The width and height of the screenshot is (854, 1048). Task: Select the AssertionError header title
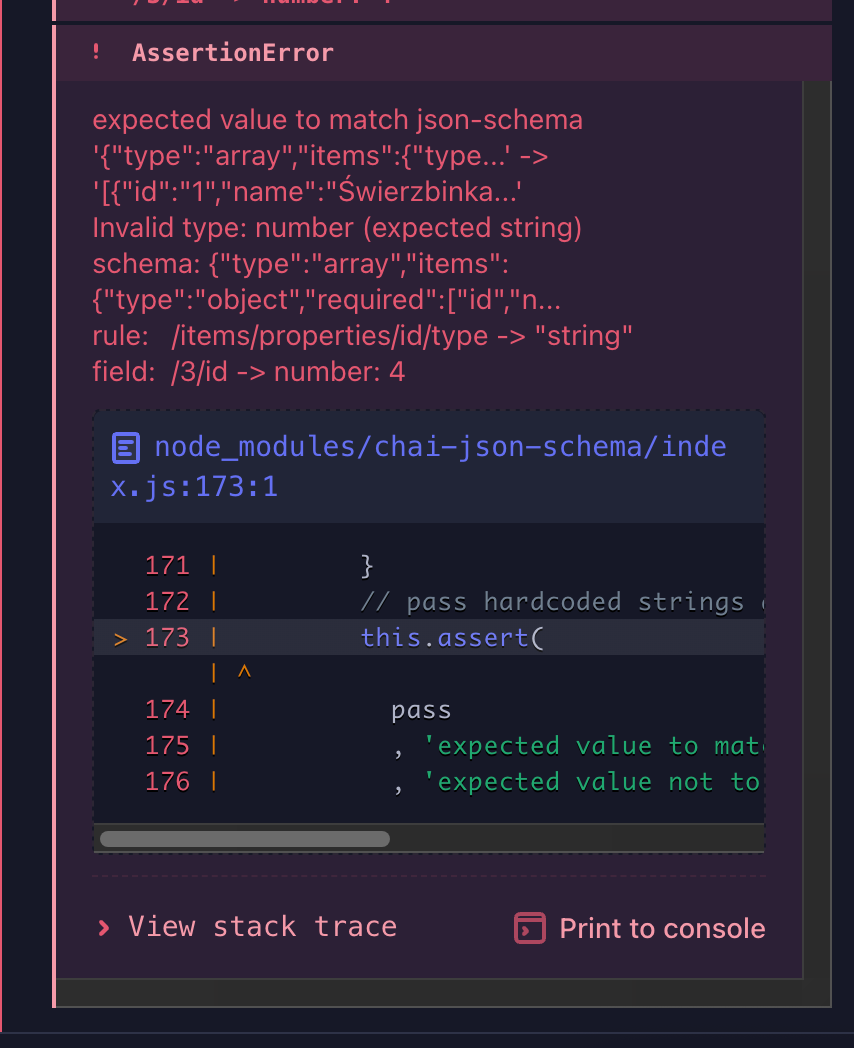232,53
